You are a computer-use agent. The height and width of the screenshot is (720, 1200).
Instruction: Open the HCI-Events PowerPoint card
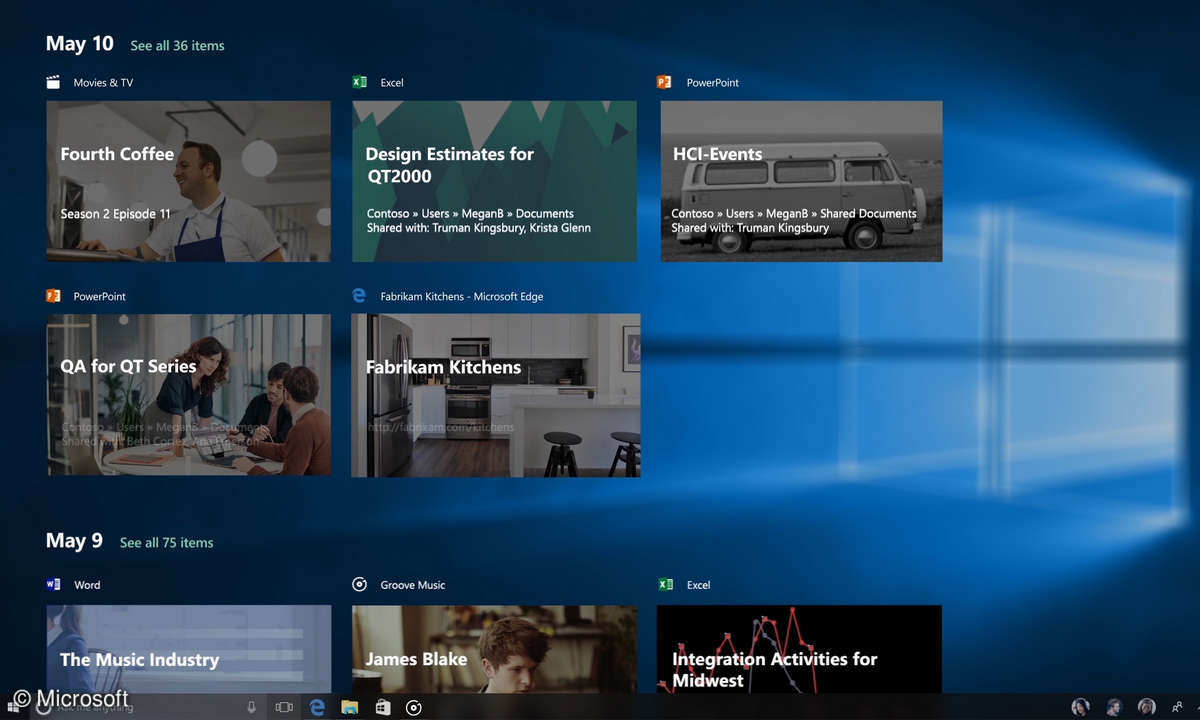click(x=801, y=181)
